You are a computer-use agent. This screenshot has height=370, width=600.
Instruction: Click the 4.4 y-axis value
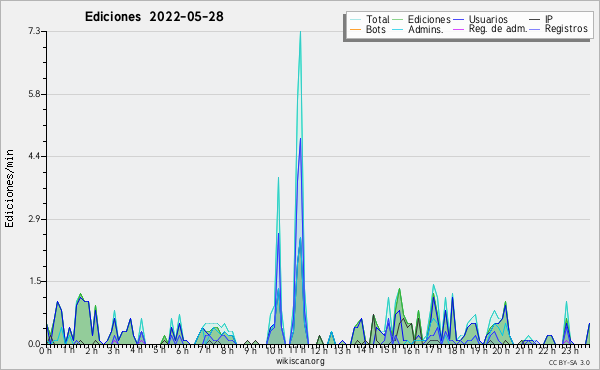point(34,156)
